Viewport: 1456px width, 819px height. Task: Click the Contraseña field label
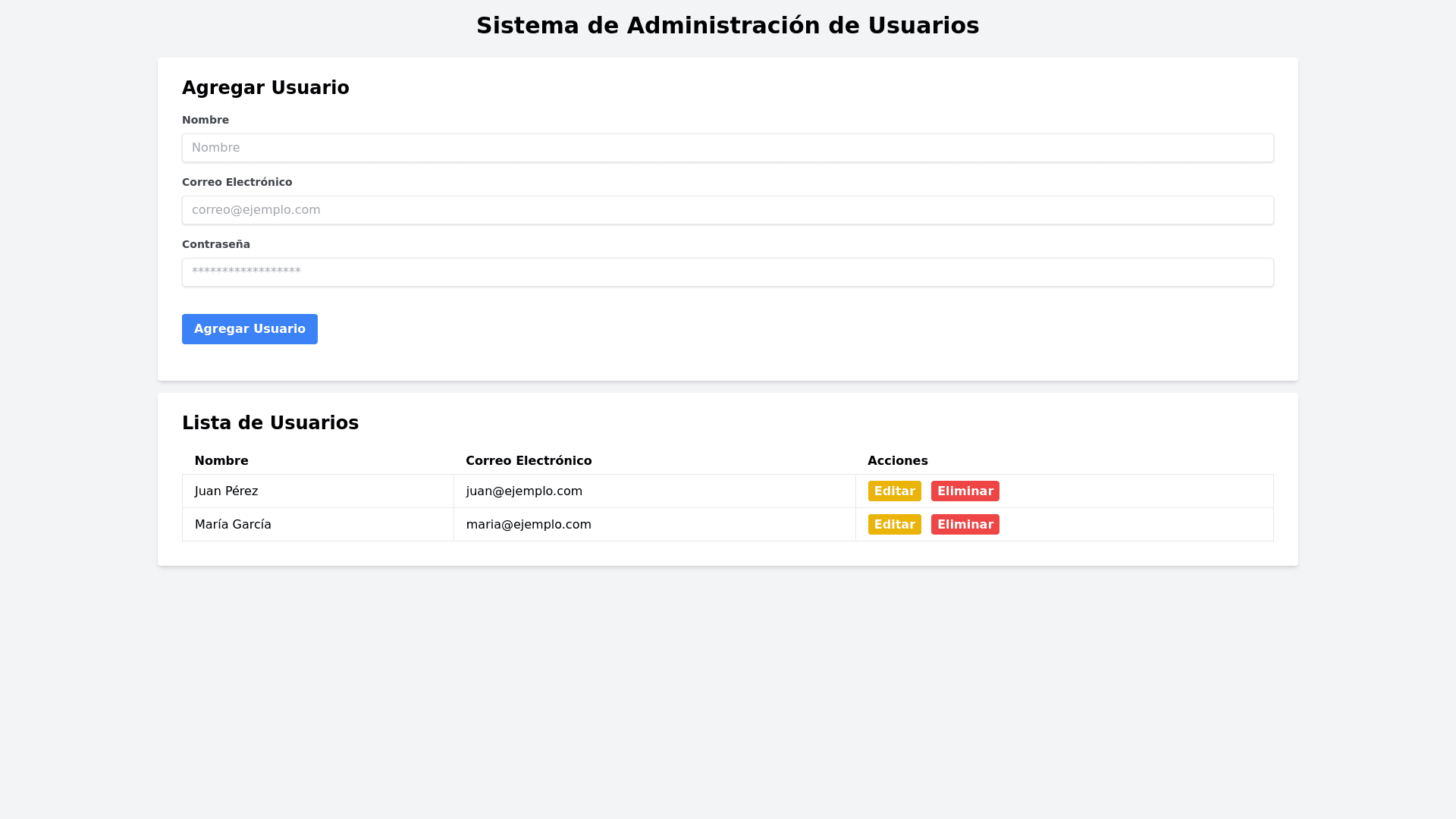tap(216, 244)
